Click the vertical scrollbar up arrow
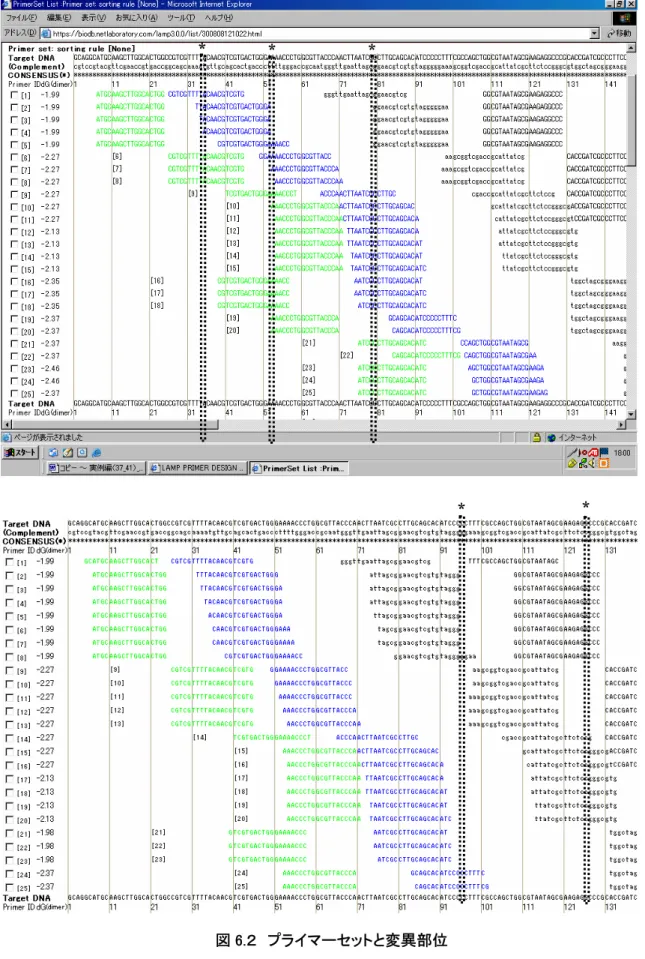 [632, 47]
